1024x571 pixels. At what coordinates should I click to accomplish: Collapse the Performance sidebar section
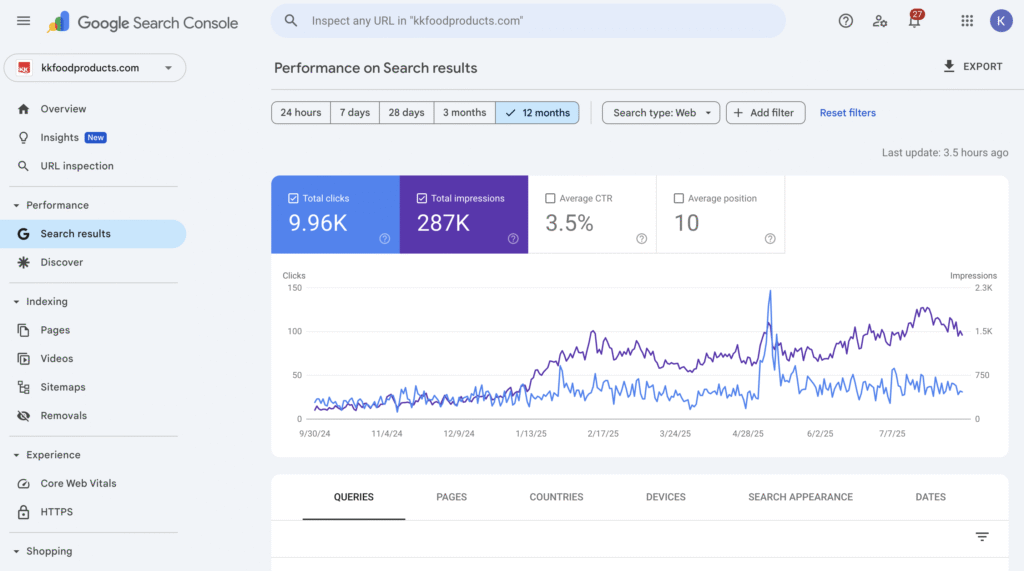[x=16, y=205]
